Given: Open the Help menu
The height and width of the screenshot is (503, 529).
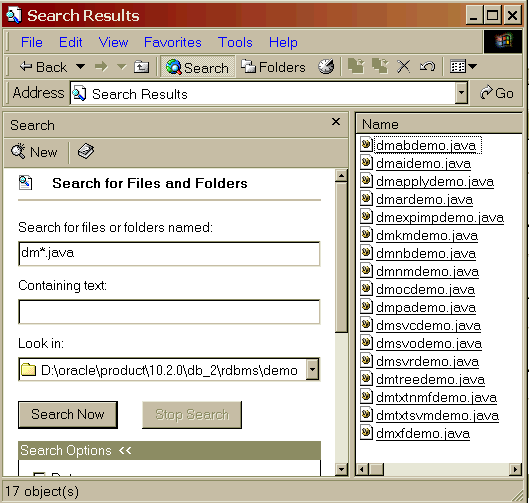Looking at the screenshot, I should [283, 43].
